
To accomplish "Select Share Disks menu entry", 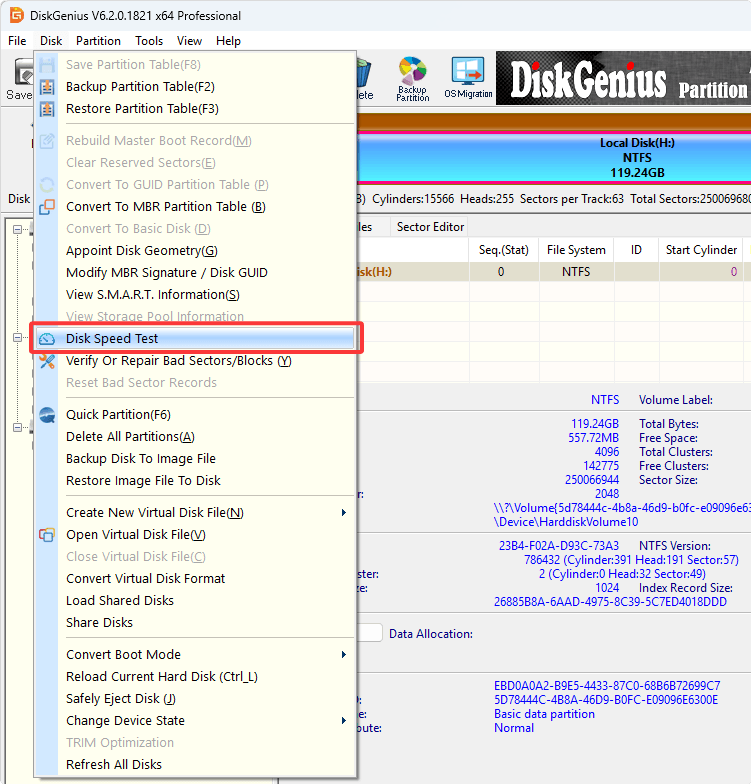I will pos(196,622).
